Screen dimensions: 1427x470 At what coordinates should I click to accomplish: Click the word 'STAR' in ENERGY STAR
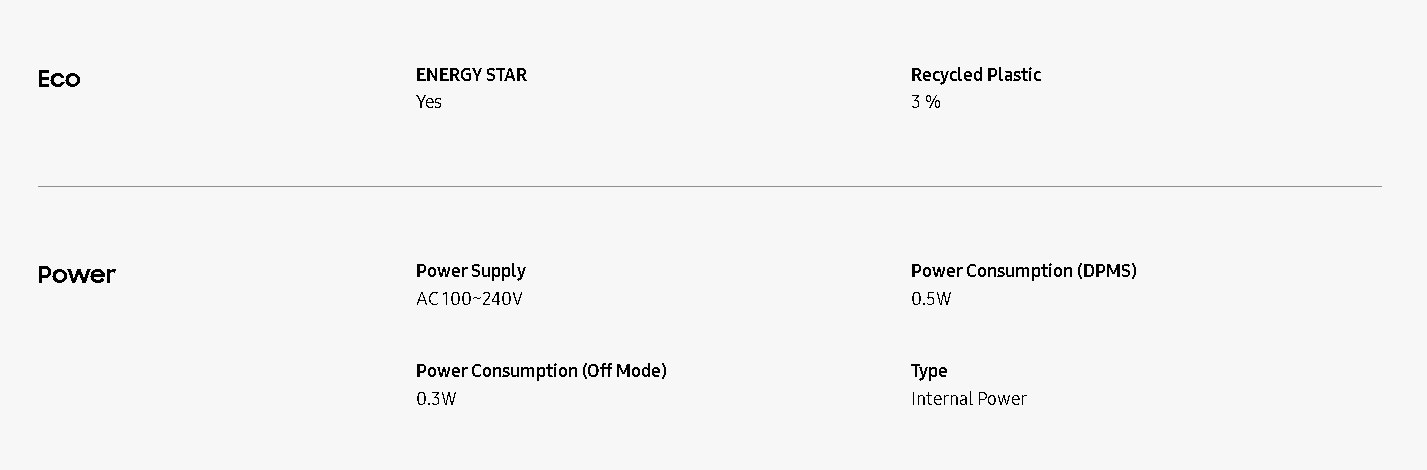click(505, 75)
